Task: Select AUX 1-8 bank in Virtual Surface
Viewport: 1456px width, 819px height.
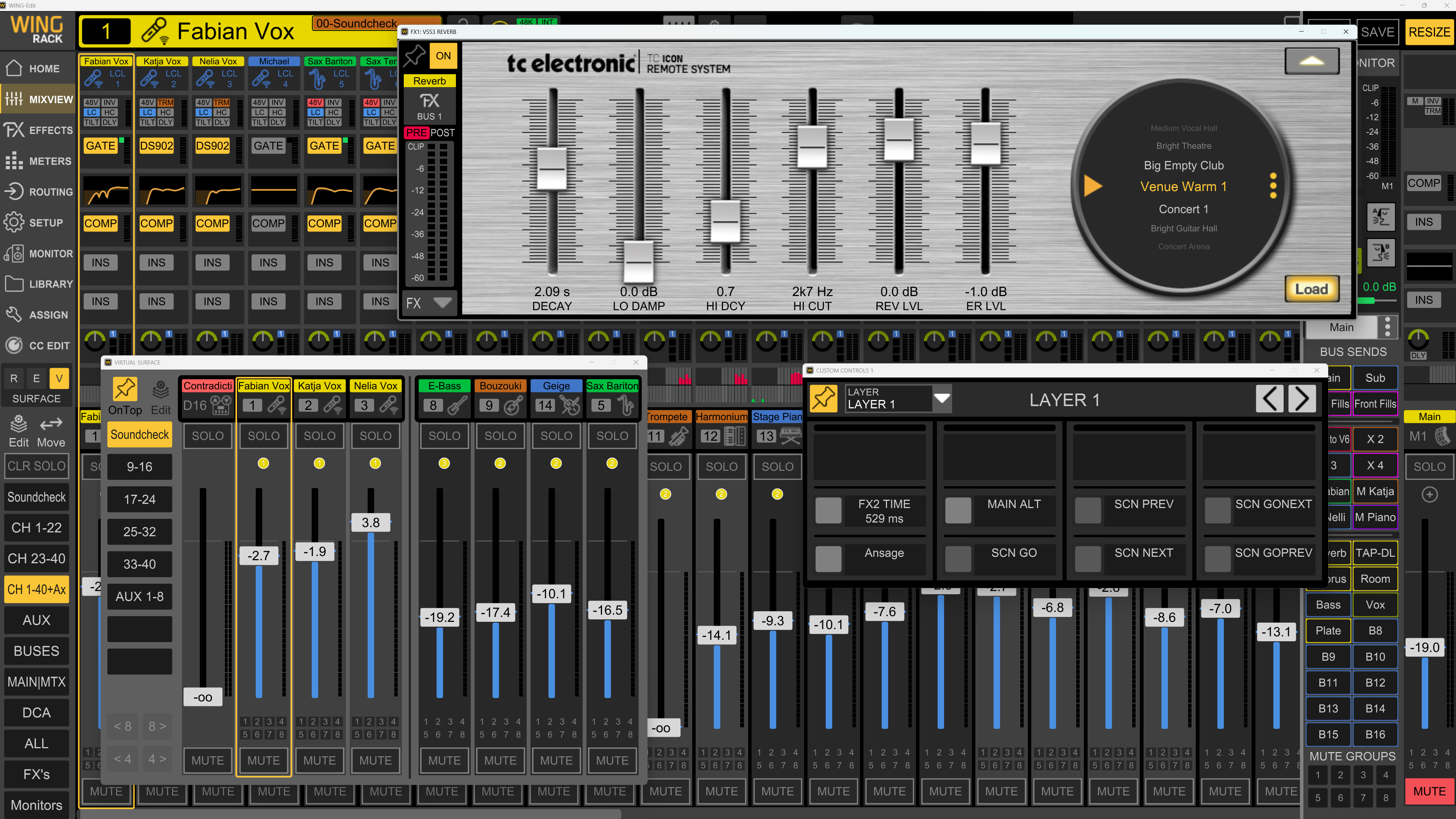Action: pos(140,596)
